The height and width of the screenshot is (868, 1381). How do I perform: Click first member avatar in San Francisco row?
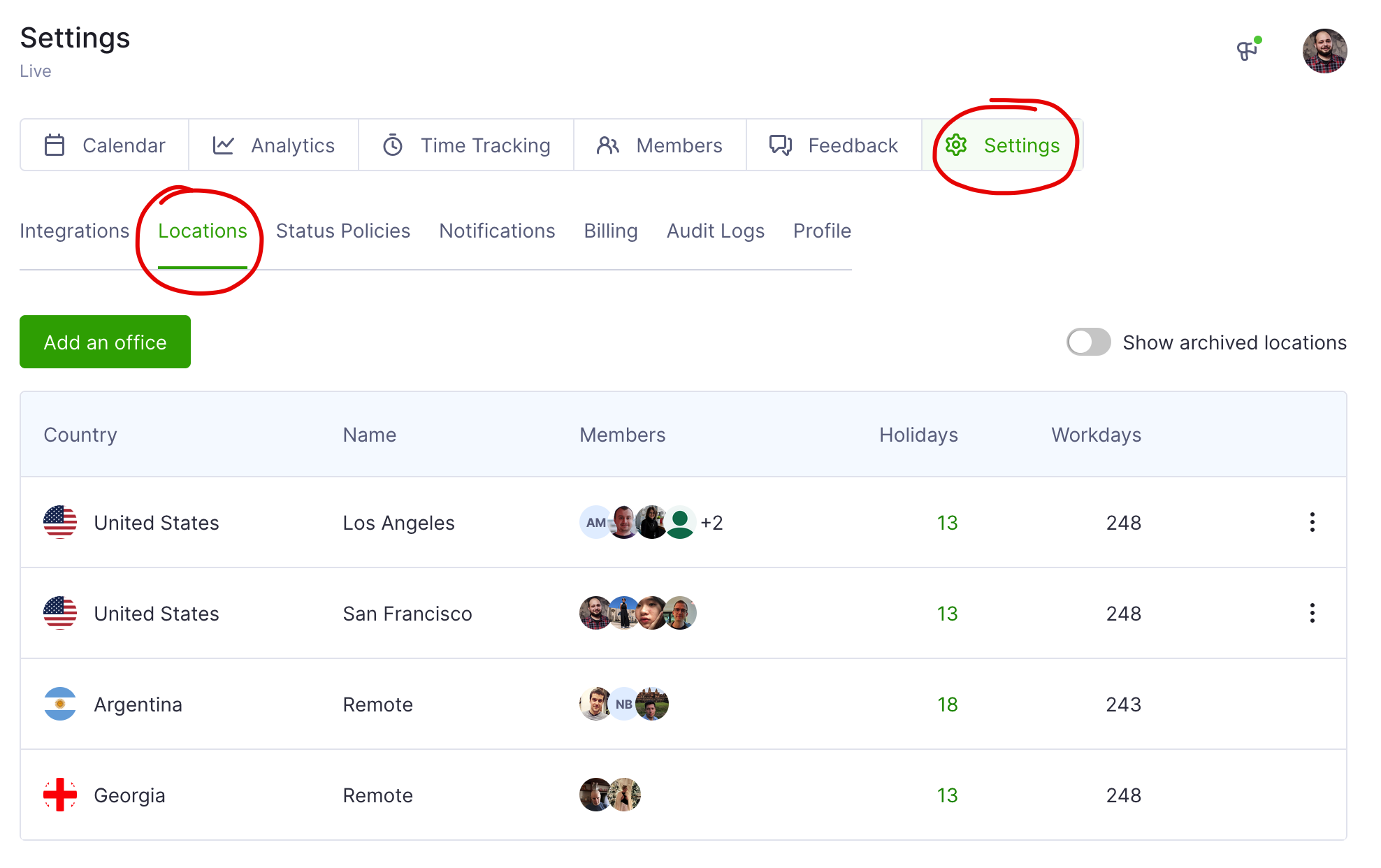[594, 613]
